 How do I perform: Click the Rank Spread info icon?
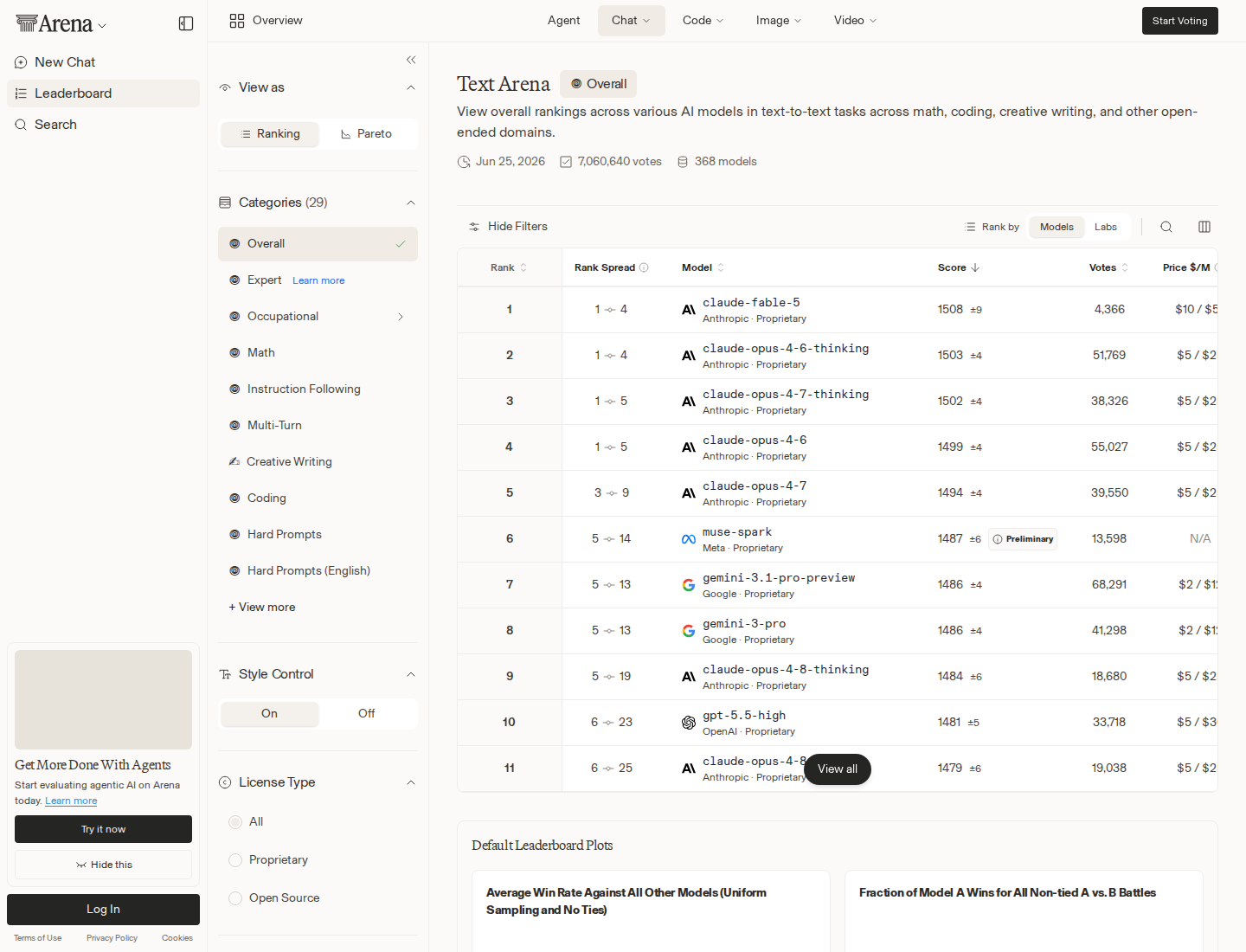(x=644, y=267)
